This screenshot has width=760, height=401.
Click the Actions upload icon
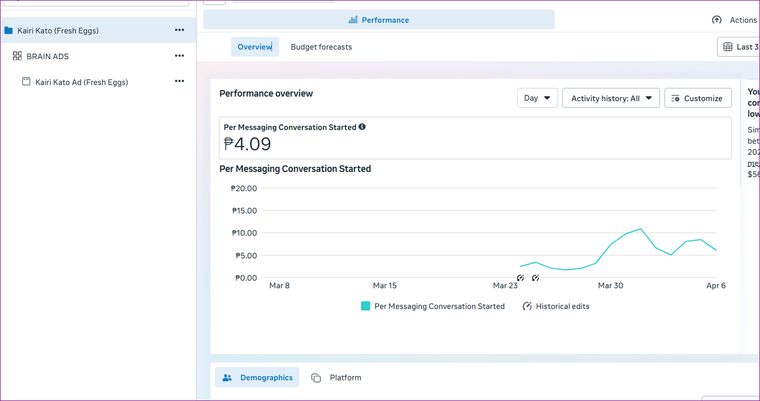click(716, 20)
